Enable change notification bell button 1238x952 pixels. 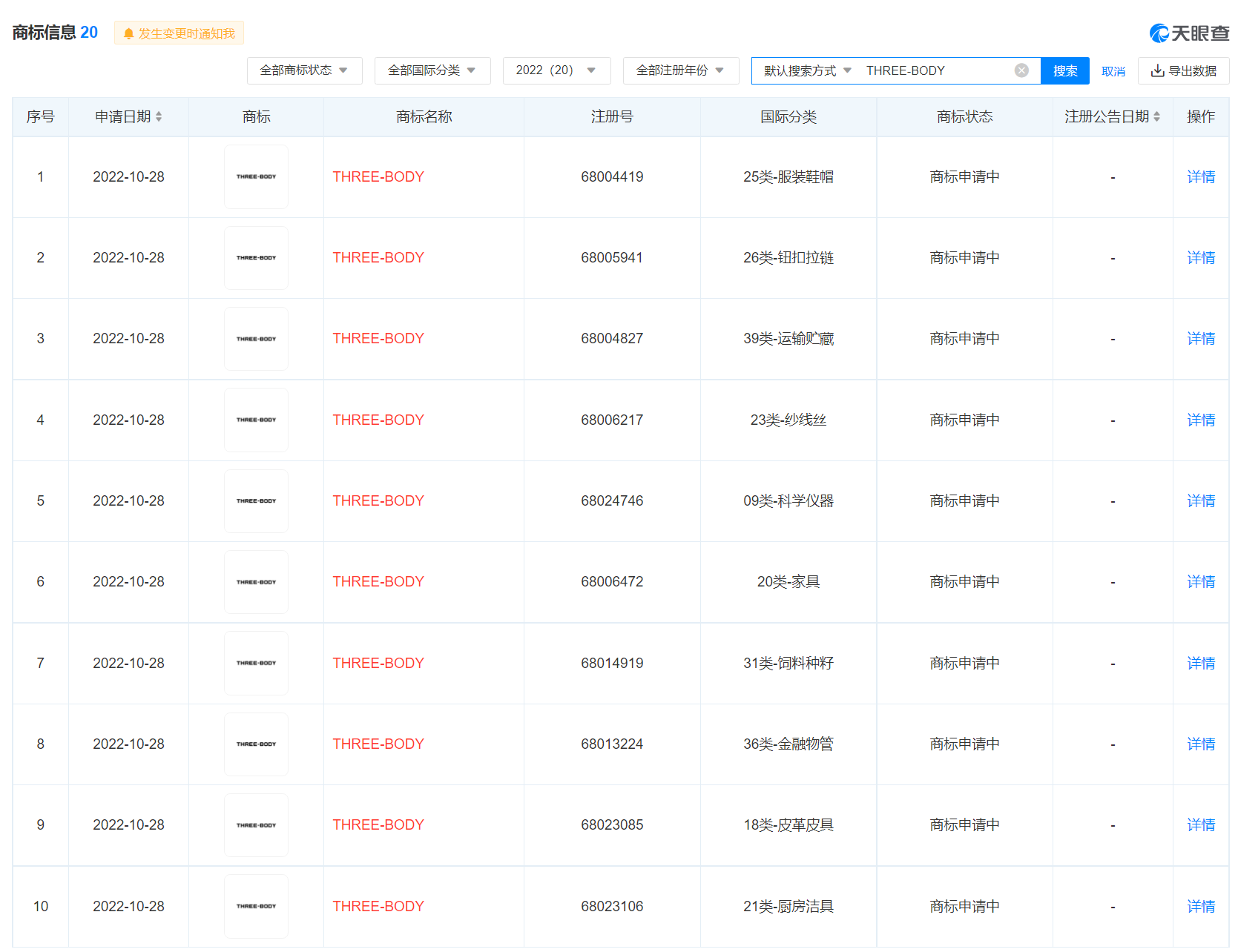(x=179, y=33)
